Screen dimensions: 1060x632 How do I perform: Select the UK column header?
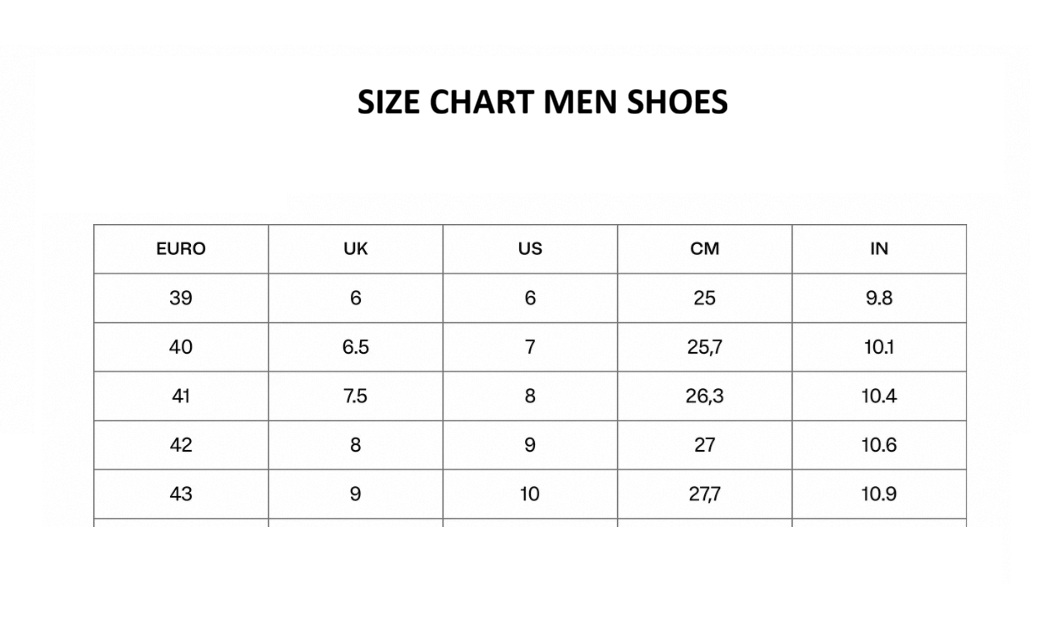[x=356, y=249]
